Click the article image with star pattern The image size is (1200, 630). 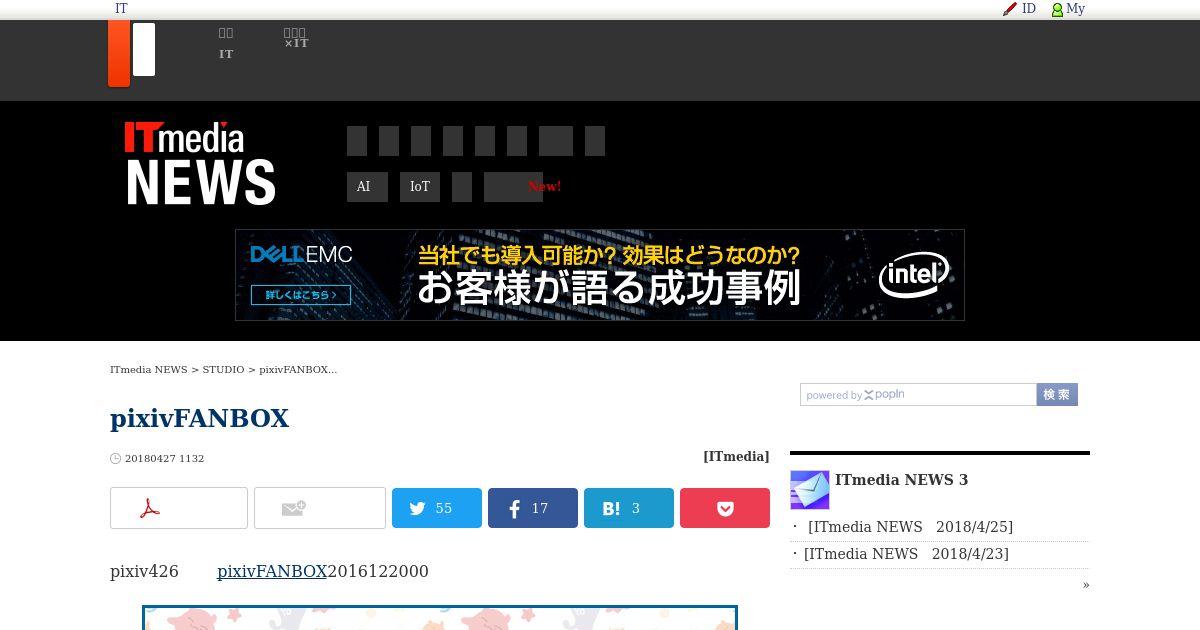pyautogui.click(x=440, y=618)
